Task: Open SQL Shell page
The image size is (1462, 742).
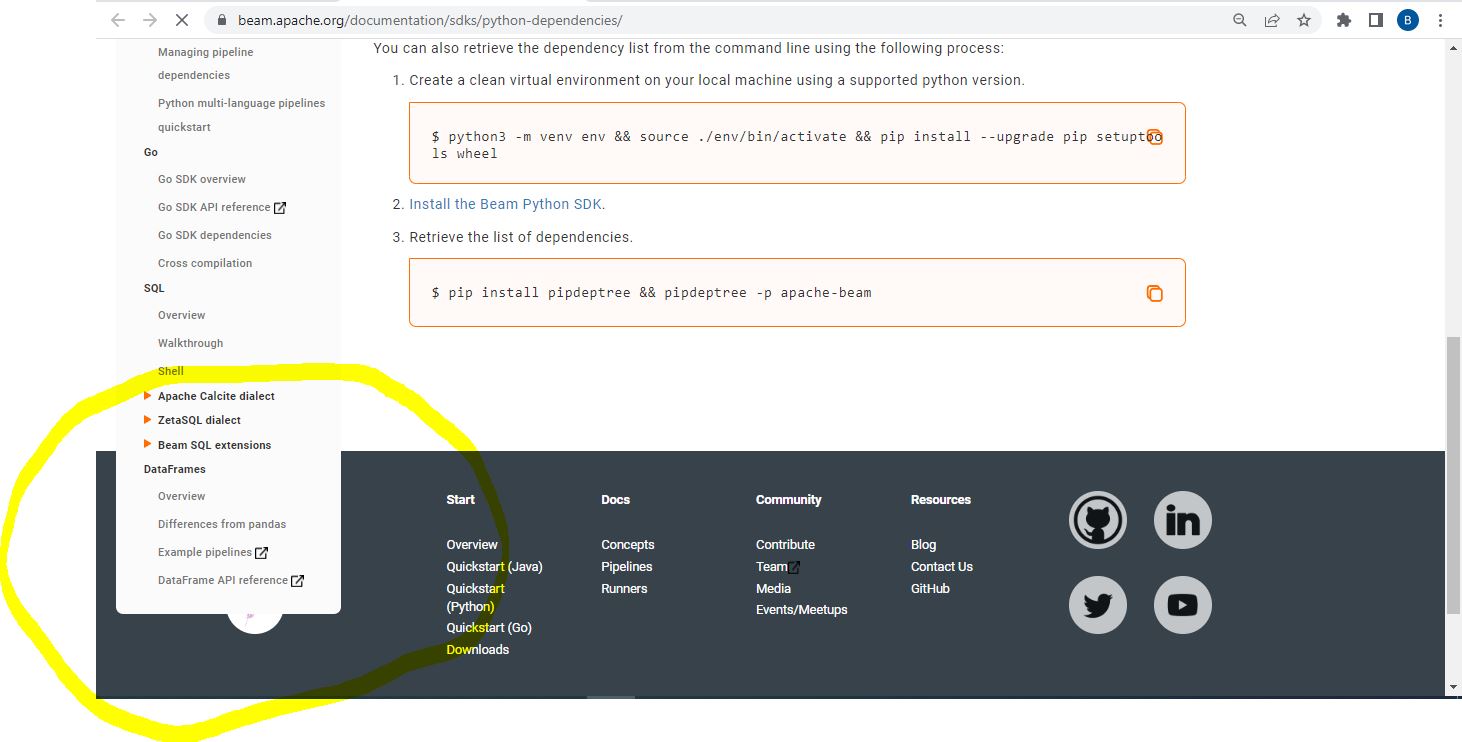Action: (171, 371)
